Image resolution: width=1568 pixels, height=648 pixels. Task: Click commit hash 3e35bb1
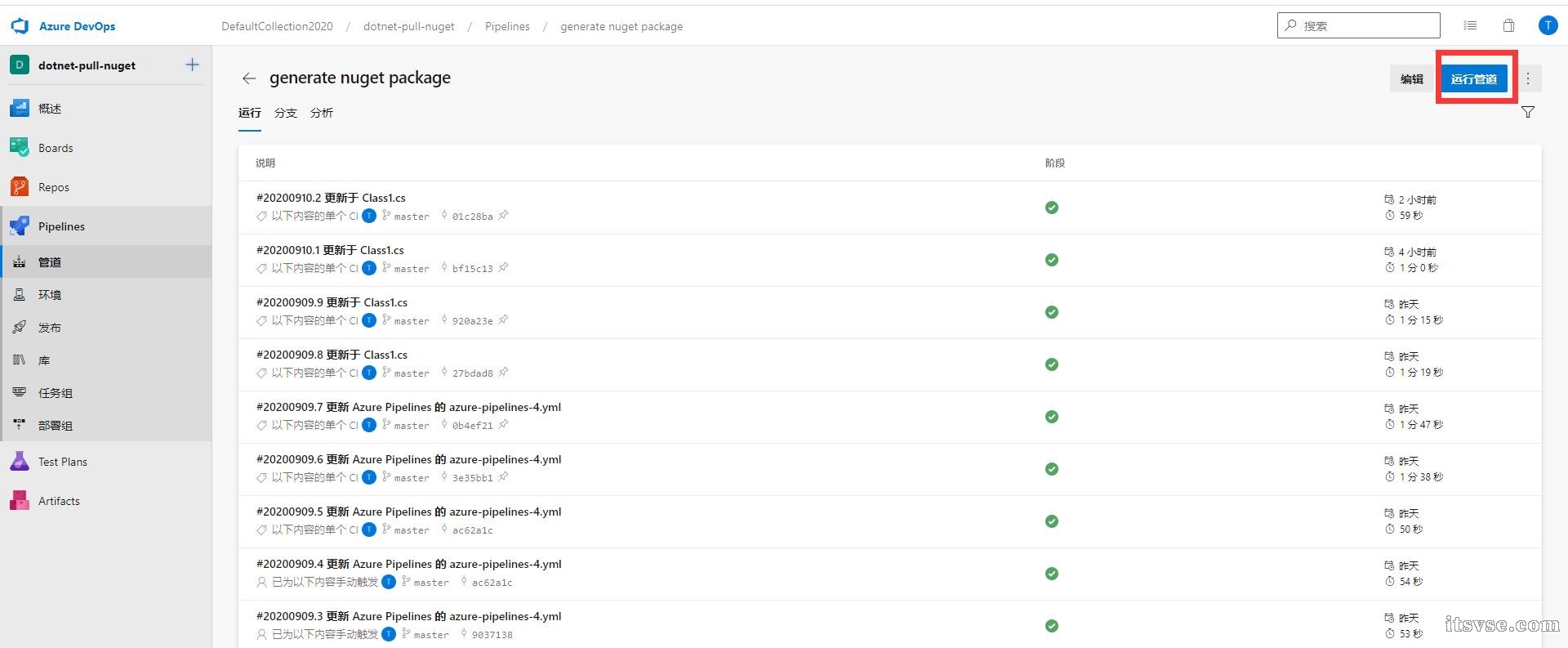(472, 478)
